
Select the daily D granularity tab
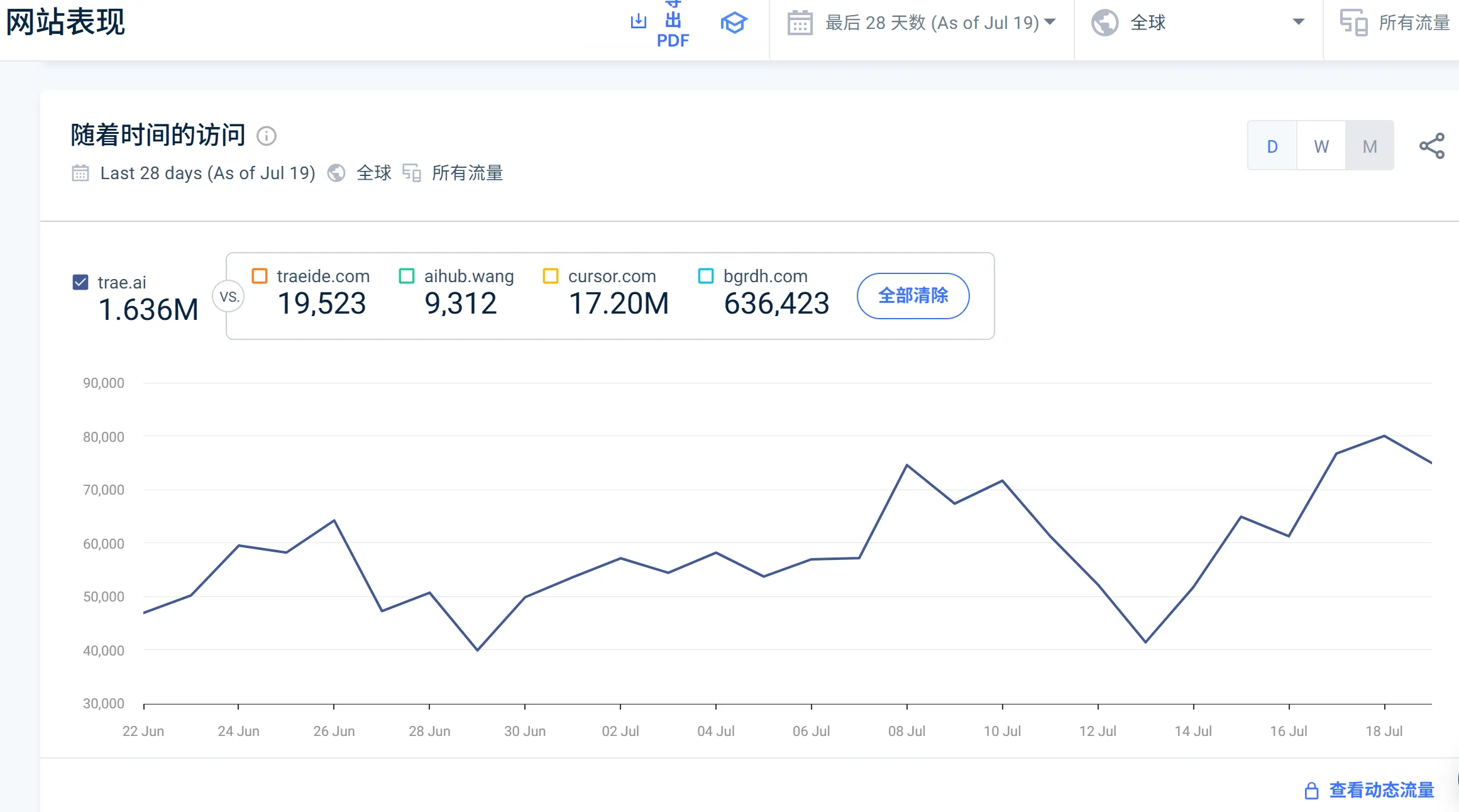click(1272, 146)
